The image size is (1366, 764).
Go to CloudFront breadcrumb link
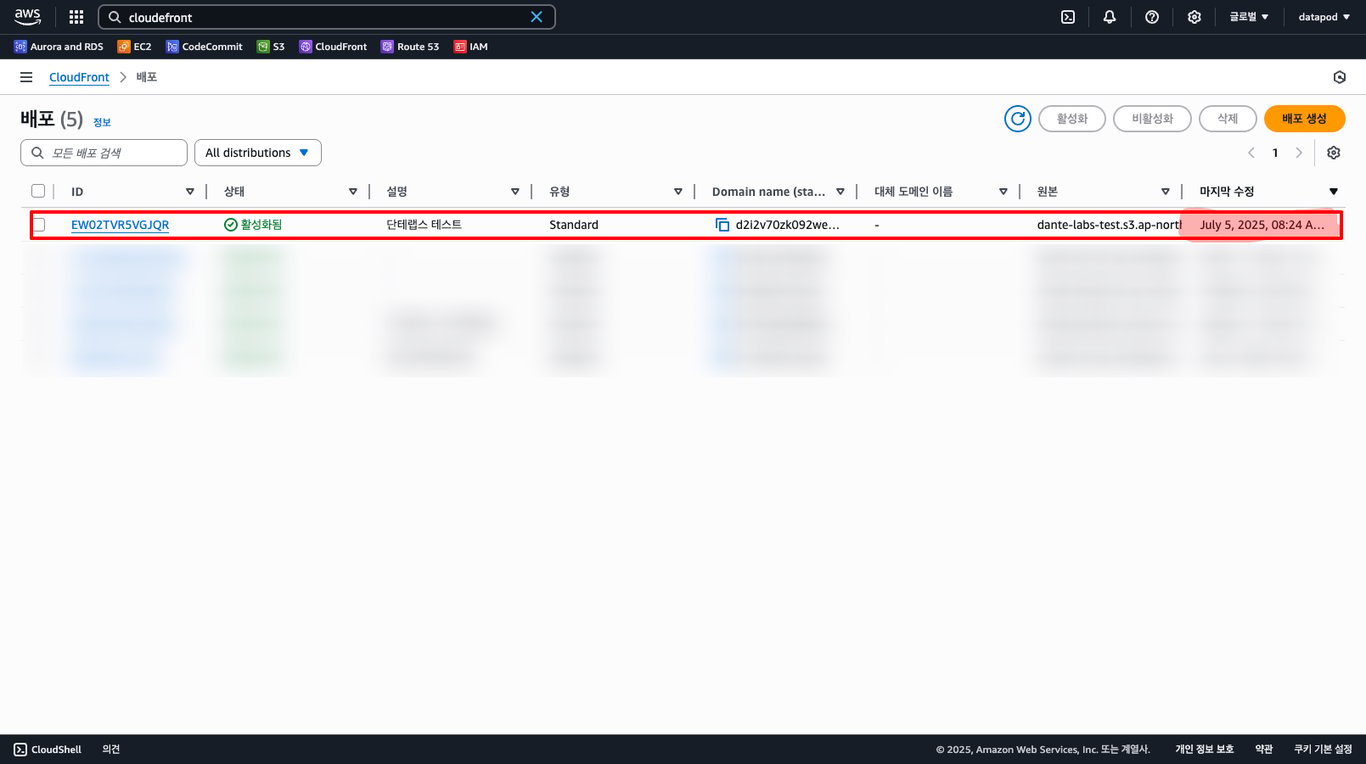click(79, 77)
